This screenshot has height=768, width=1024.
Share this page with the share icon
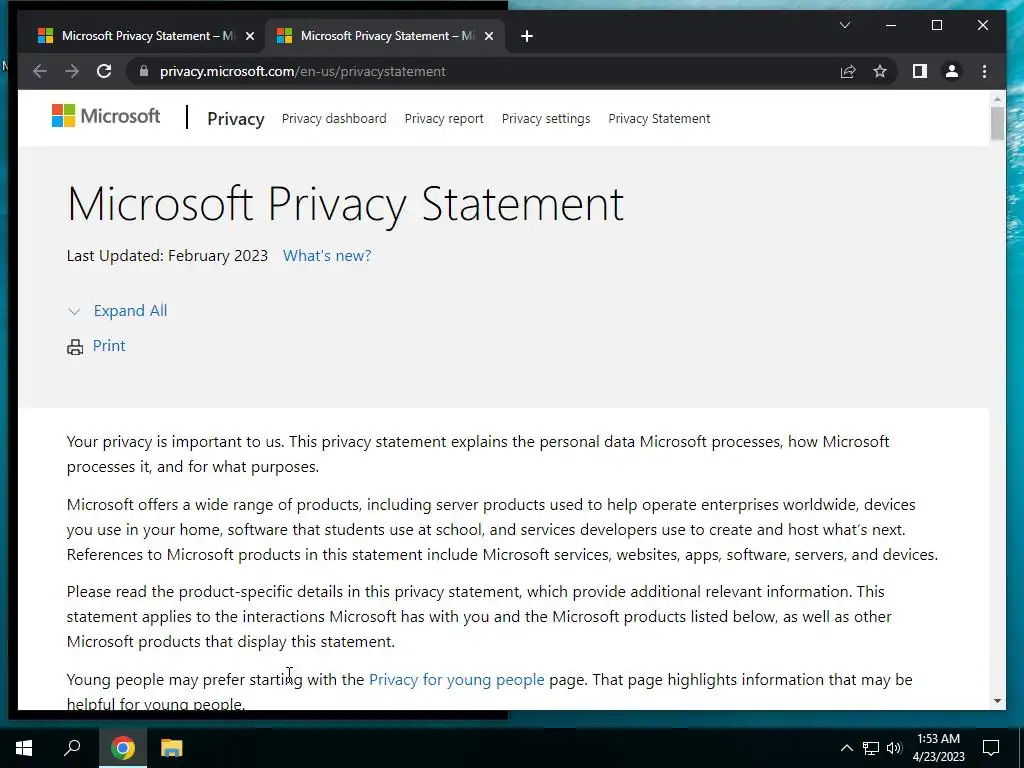[848, 71]
